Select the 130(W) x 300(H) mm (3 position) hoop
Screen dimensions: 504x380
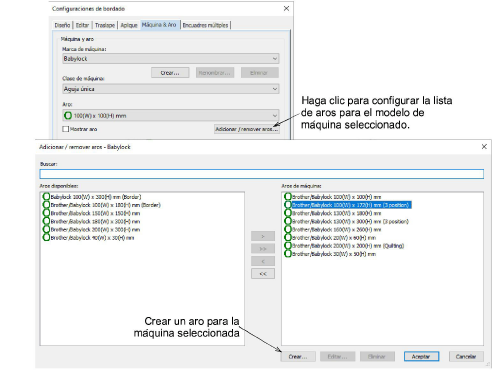click(346, 221)
